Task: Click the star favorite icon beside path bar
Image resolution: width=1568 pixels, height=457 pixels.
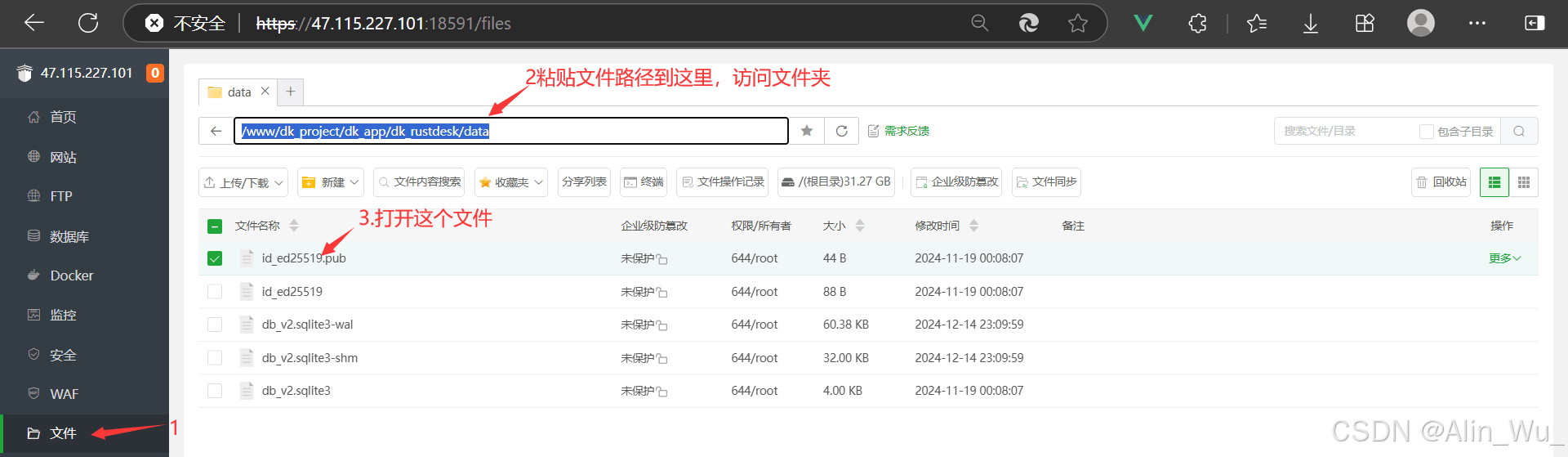Action: click(x=807, y=131)
